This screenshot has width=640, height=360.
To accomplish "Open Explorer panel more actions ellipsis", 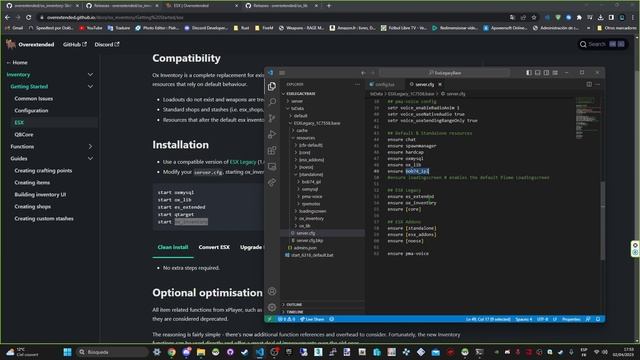I will 358,84.
